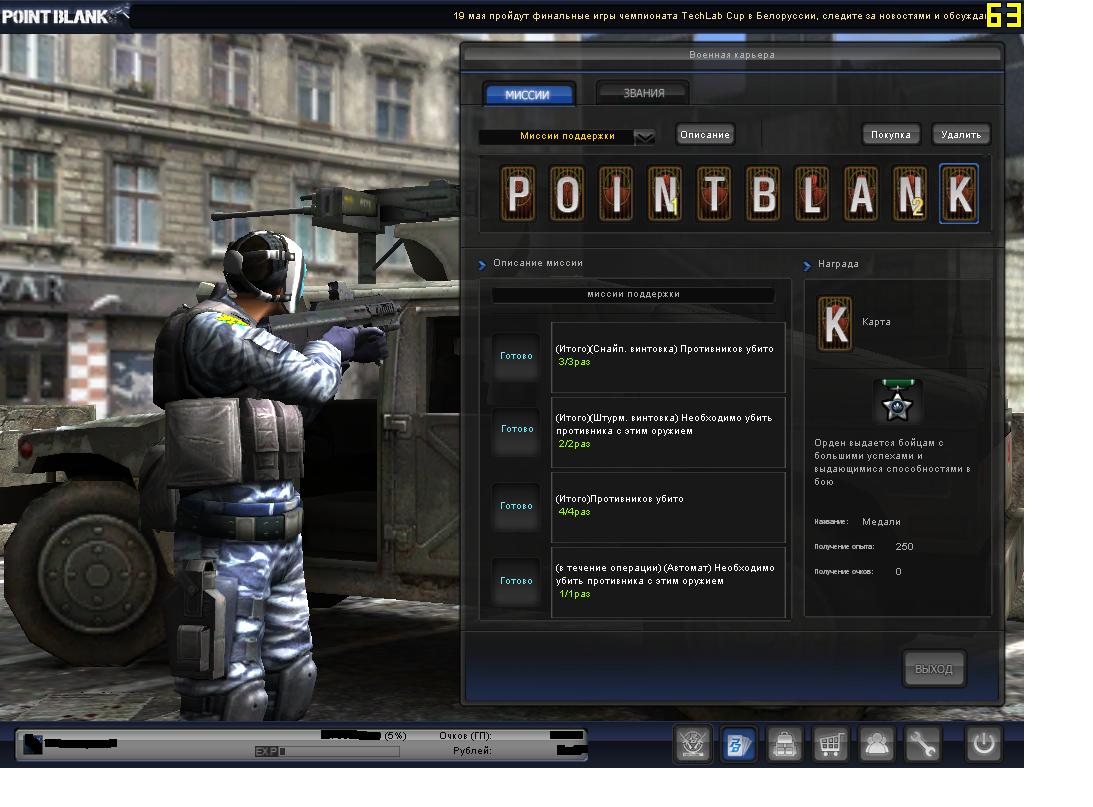Open the inventory backpack icon
Screen dimensions: 1093x807
tap(784, 744)
